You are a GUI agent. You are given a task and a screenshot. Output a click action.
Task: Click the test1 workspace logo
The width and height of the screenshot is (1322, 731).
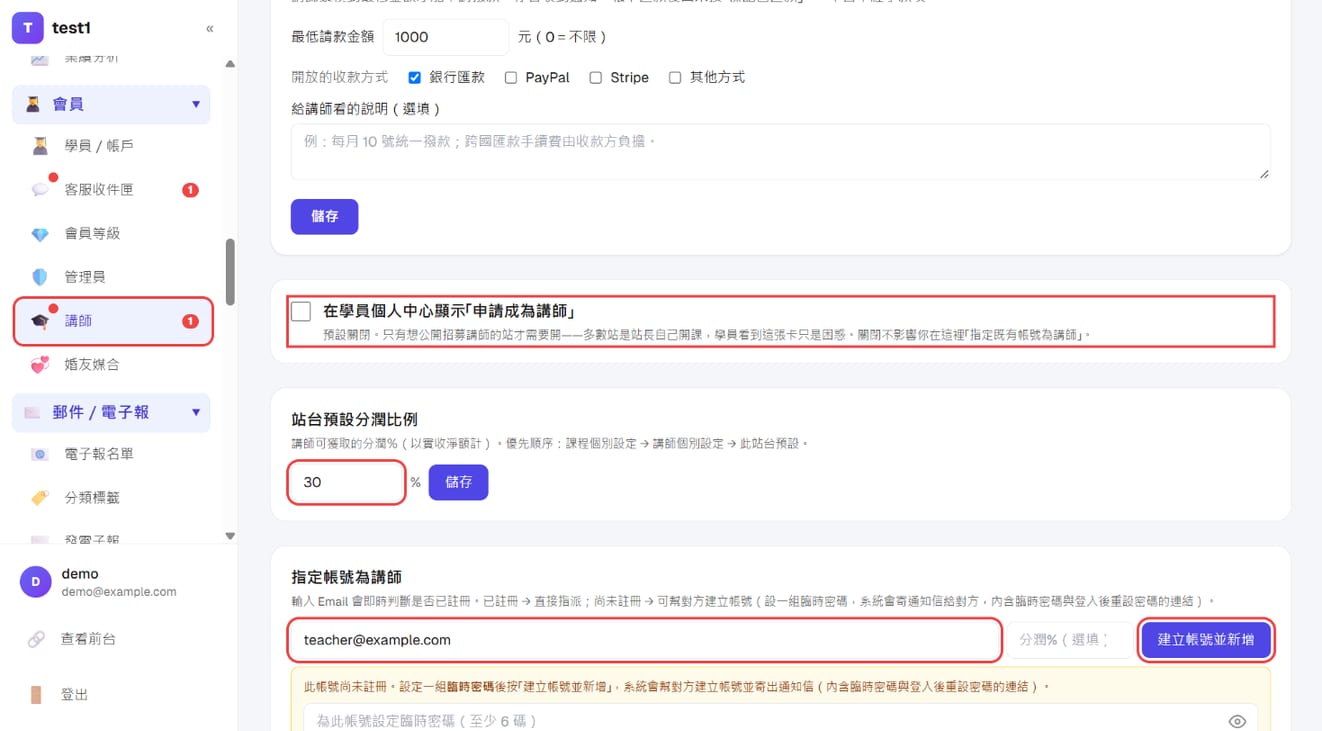pyautogui.click(x=27, y=28)
